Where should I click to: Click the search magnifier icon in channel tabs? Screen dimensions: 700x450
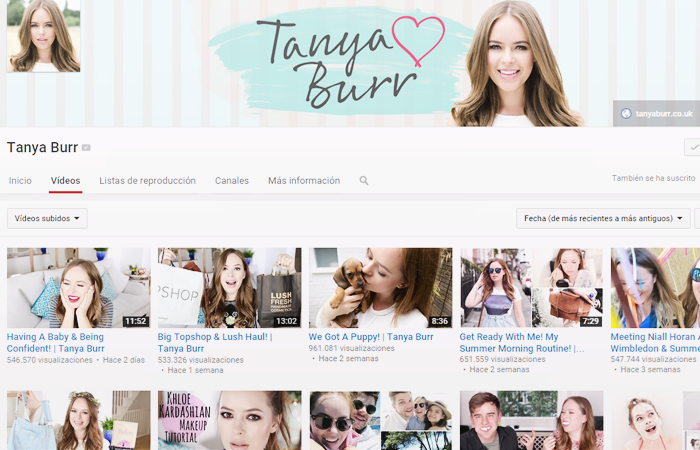(x=364, y=180)
